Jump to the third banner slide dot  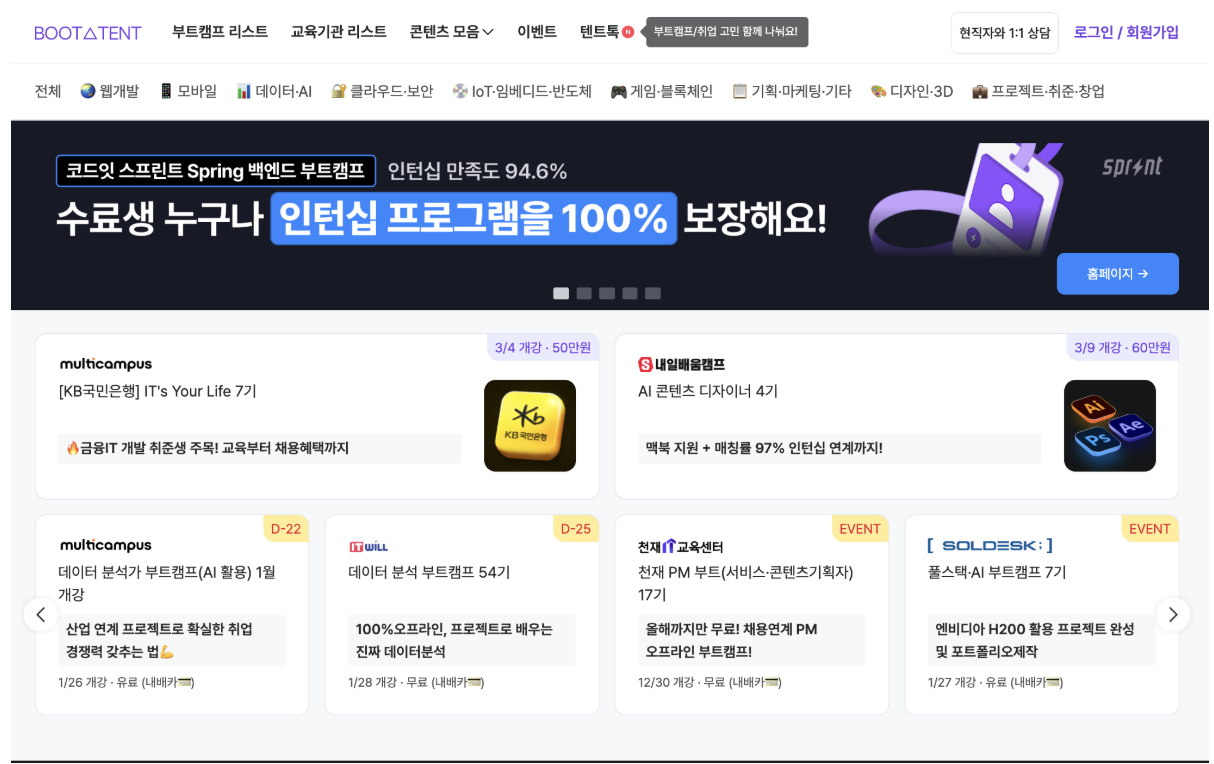[607, 293]
